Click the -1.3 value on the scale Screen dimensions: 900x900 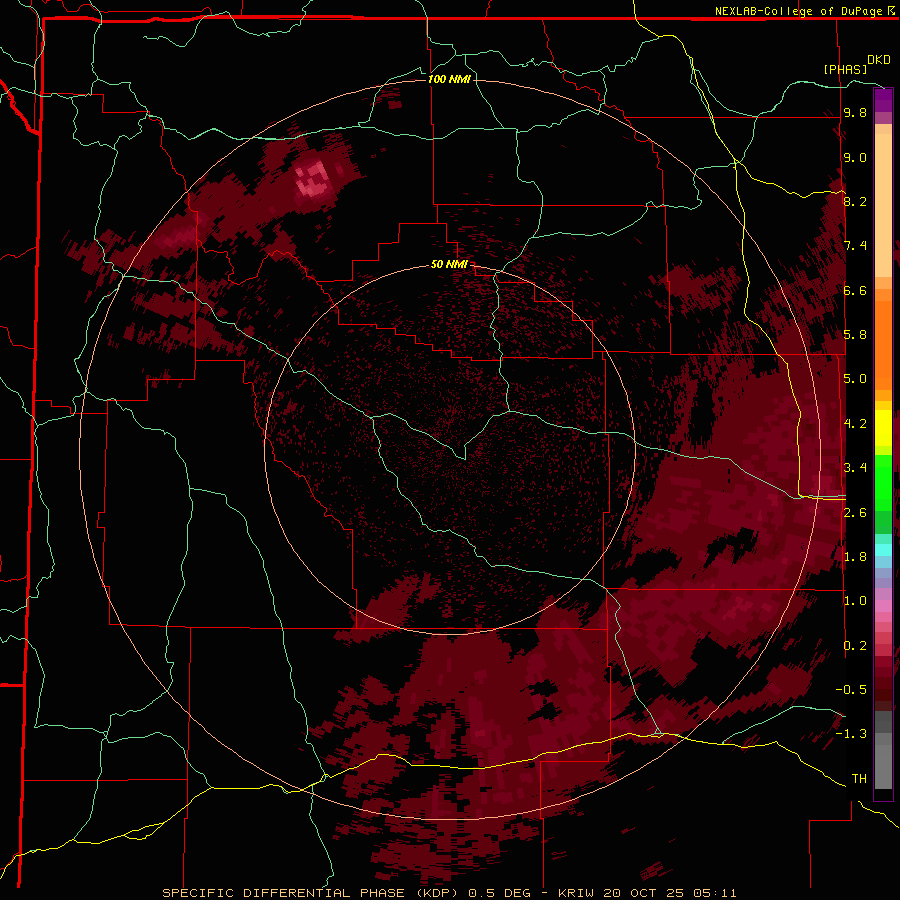(851, 734)
